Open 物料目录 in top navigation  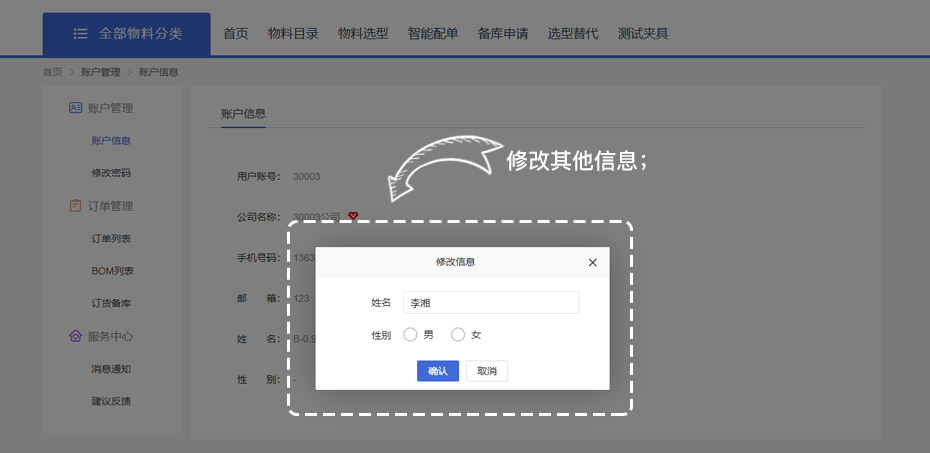pos(293,34)
